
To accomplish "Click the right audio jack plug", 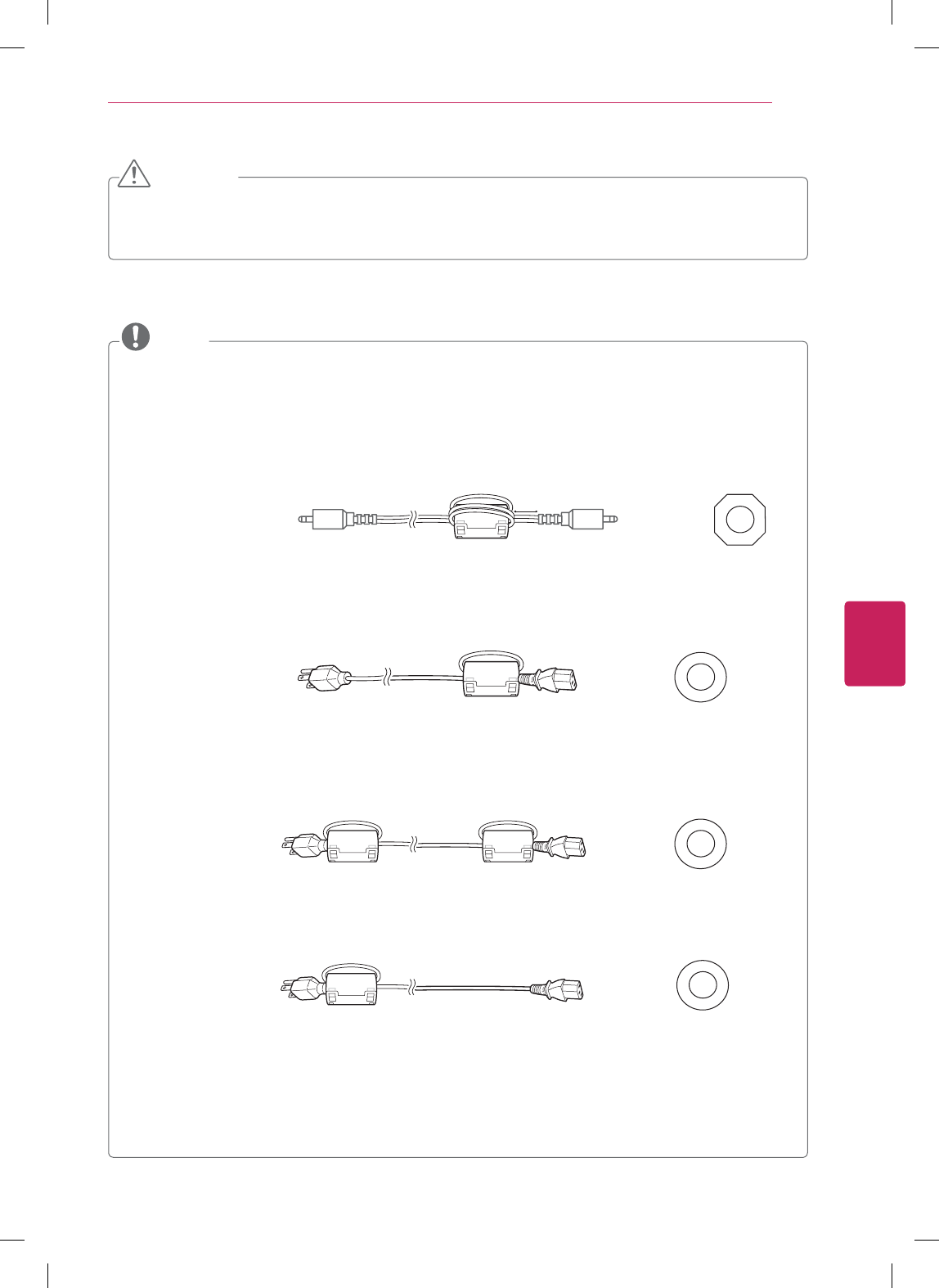I will (591, 519).
